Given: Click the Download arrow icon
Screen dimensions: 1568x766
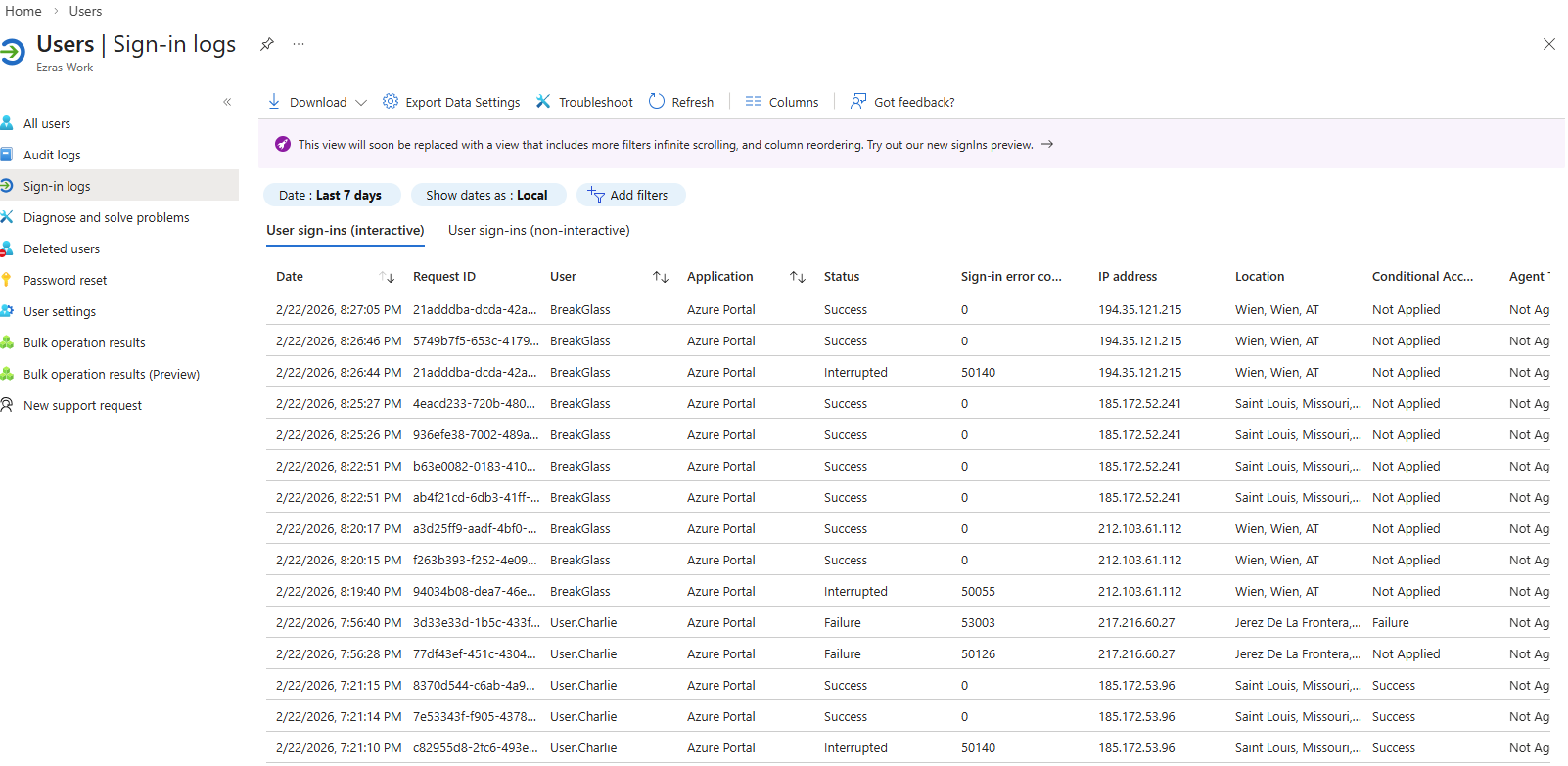Looking at the screenshot, I should click(274, 102).
